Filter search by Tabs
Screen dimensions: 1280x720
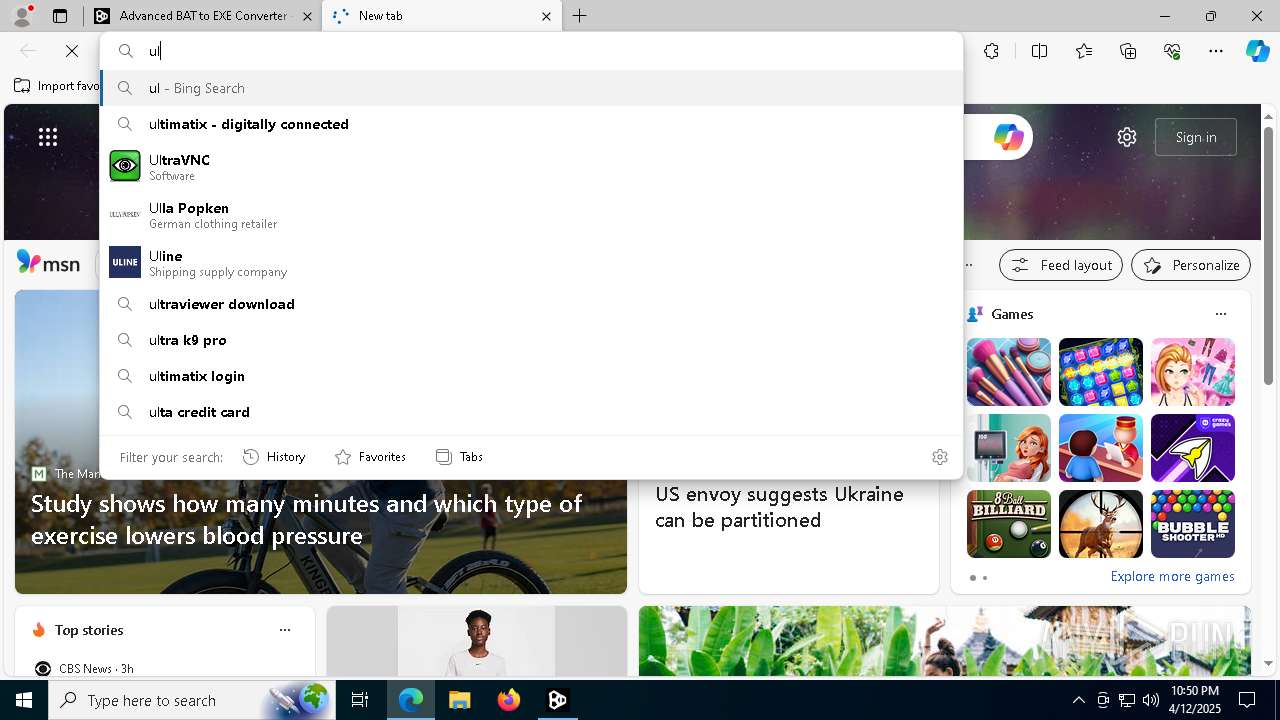tap(460, 457)
